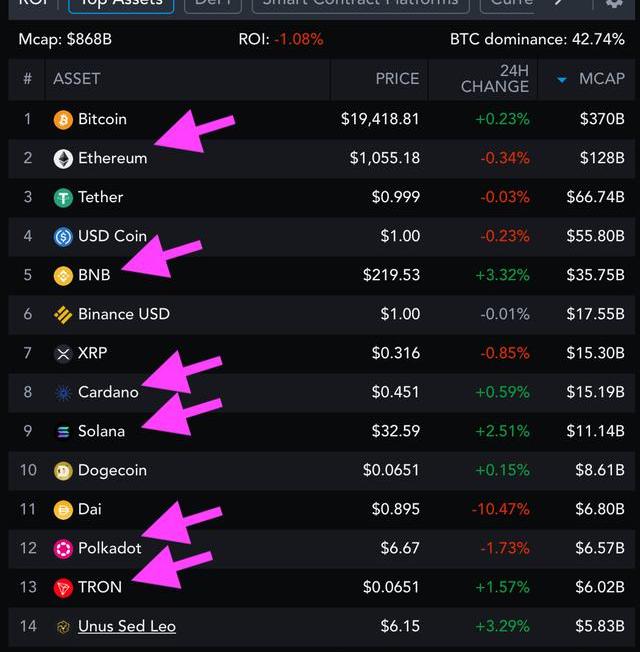
Task: Click the Dai logo icon
Action: [x=63, y=509]
